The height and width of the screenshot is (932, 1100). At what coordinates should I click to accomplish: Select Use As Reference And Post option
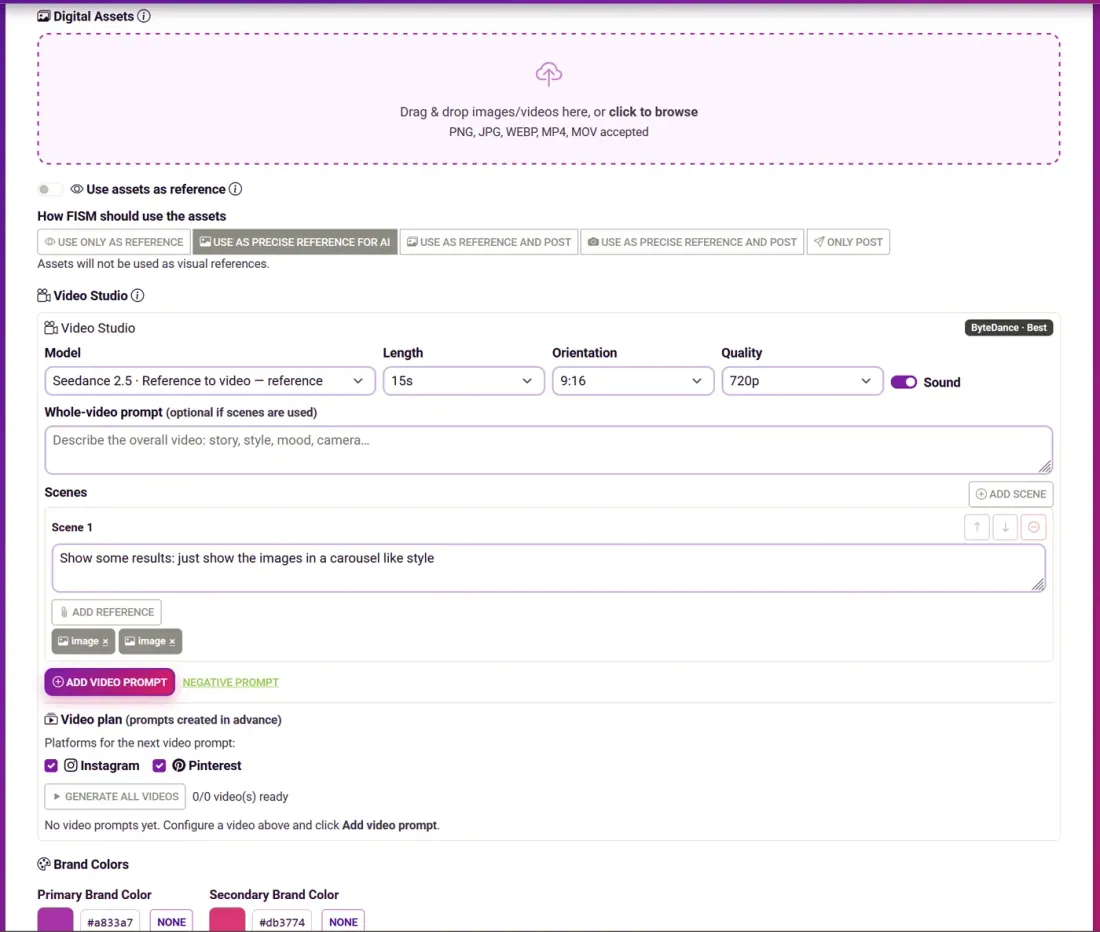tap(489, 242)
